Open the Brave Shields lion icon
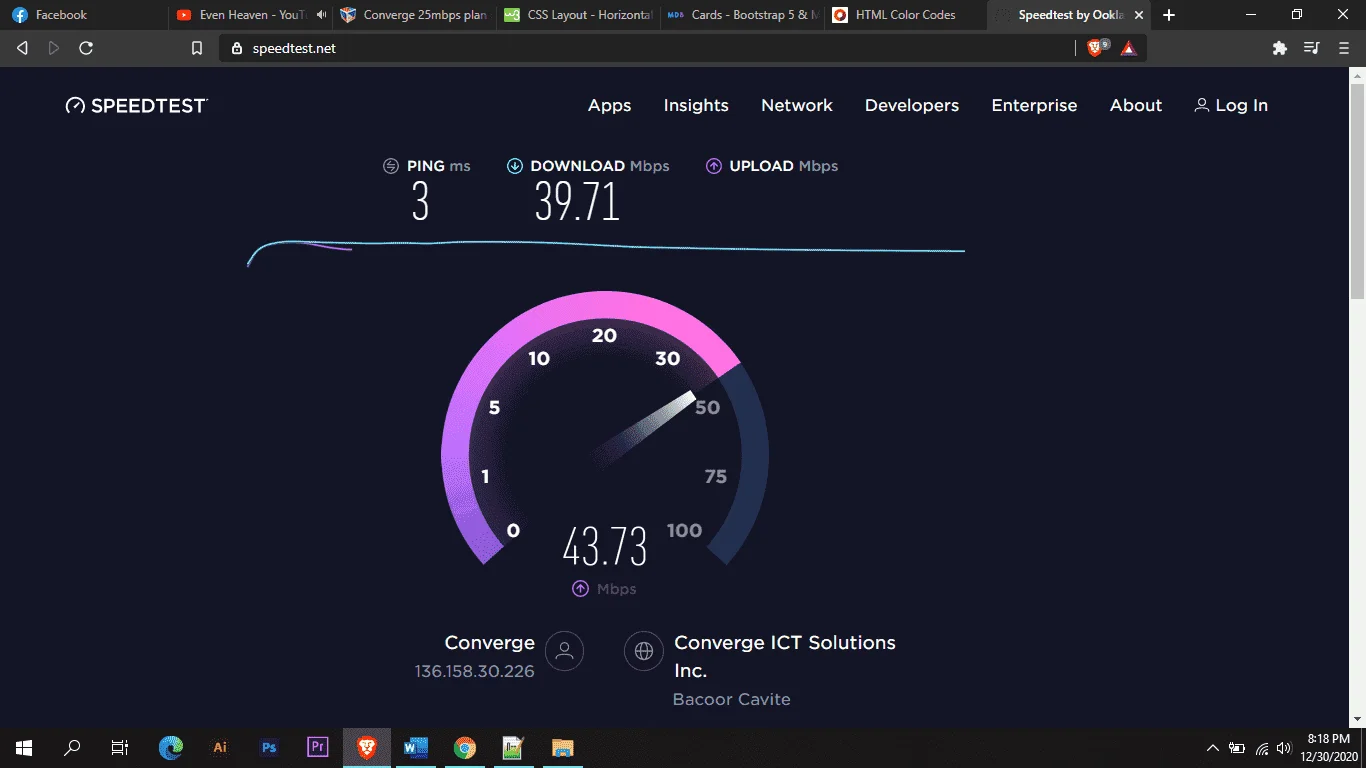 pyautogui.click(x=1096, y=47)
